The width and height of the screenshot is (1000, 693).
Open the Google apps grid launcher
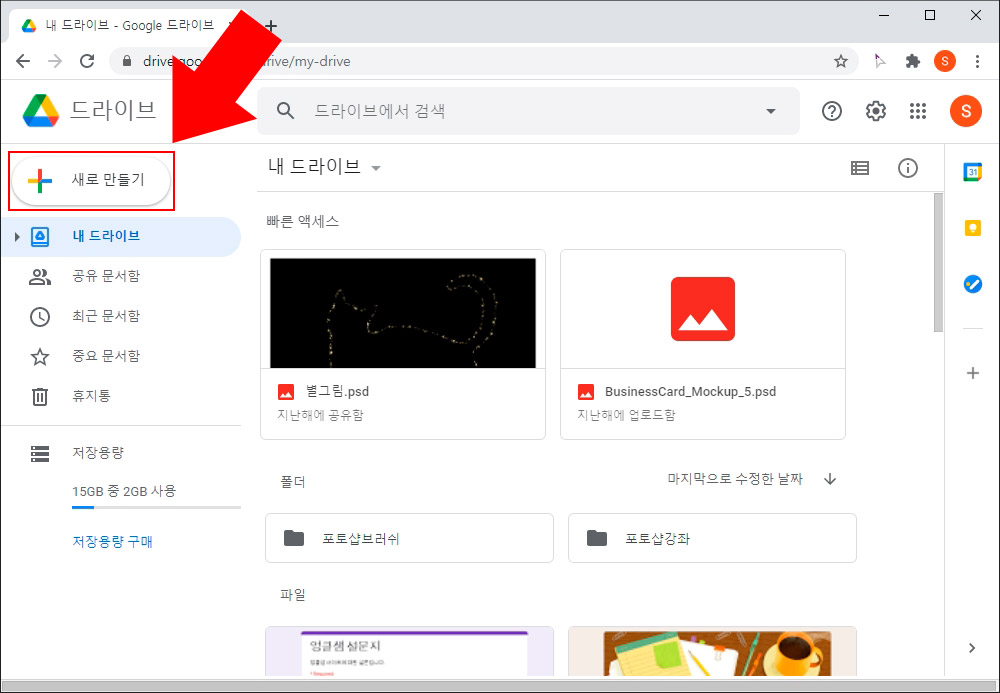tap(918, 111)
